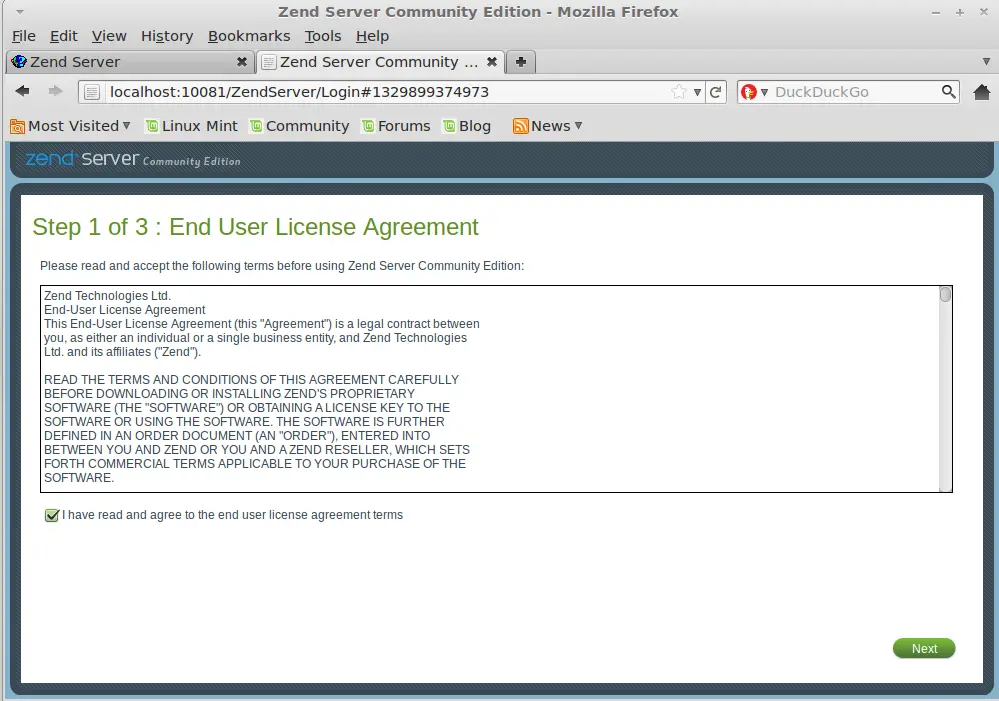999x701 pixels.
Task: Open the View menu
Action: (109, 36)
